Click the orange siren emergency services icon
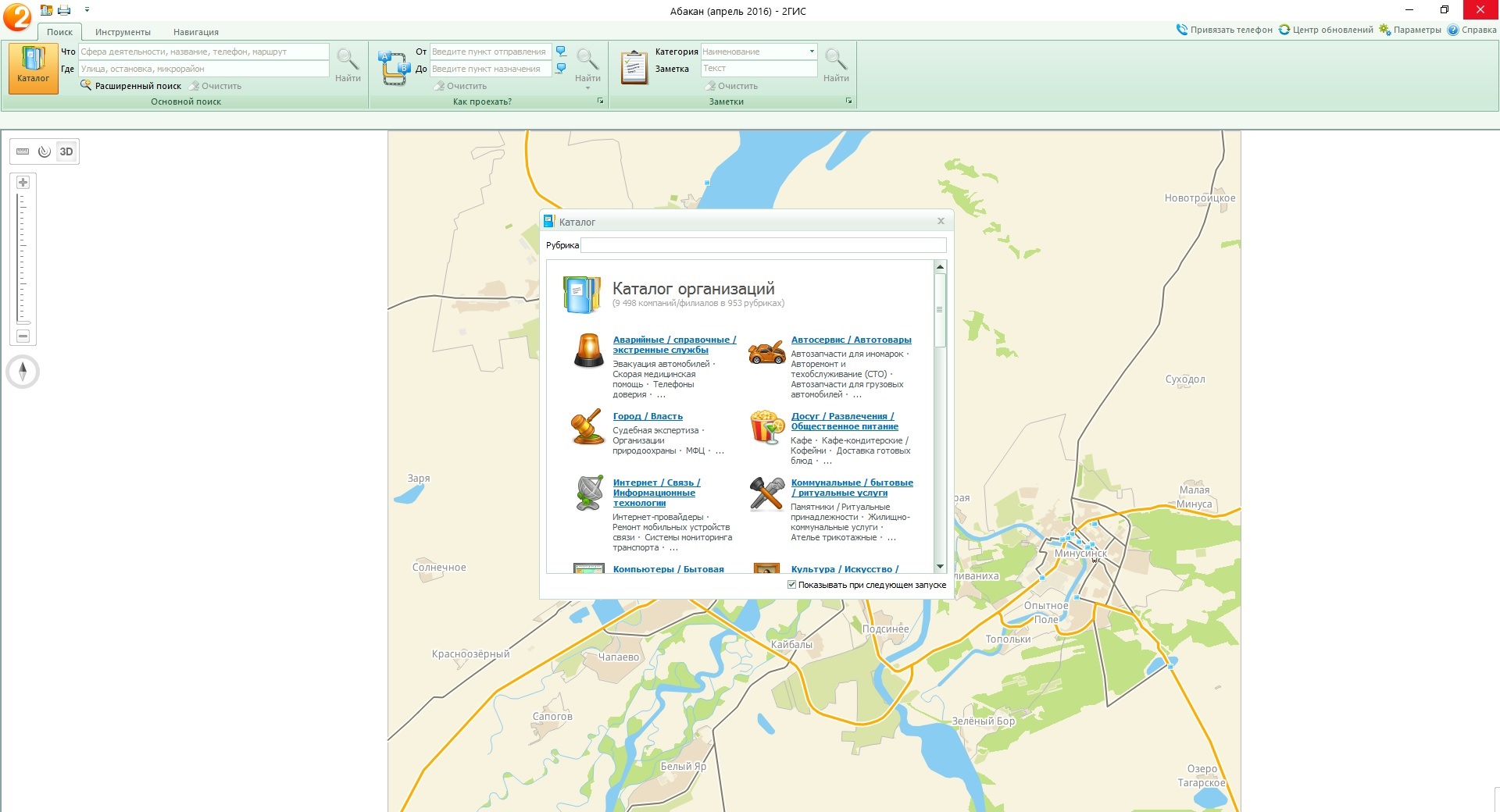The width and height of the screenshot is (1500, 812). (x=589, y=351)
